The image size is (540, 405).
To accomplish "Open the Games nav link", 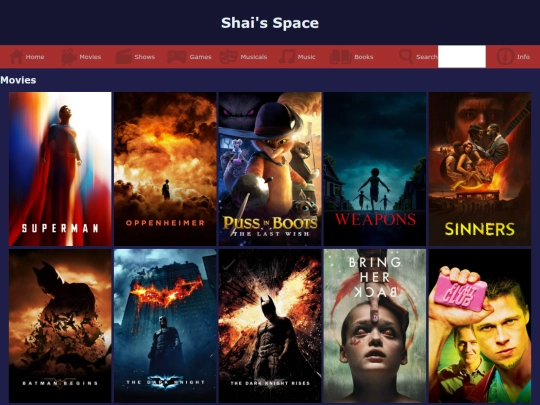I will [x=200, y=57].
